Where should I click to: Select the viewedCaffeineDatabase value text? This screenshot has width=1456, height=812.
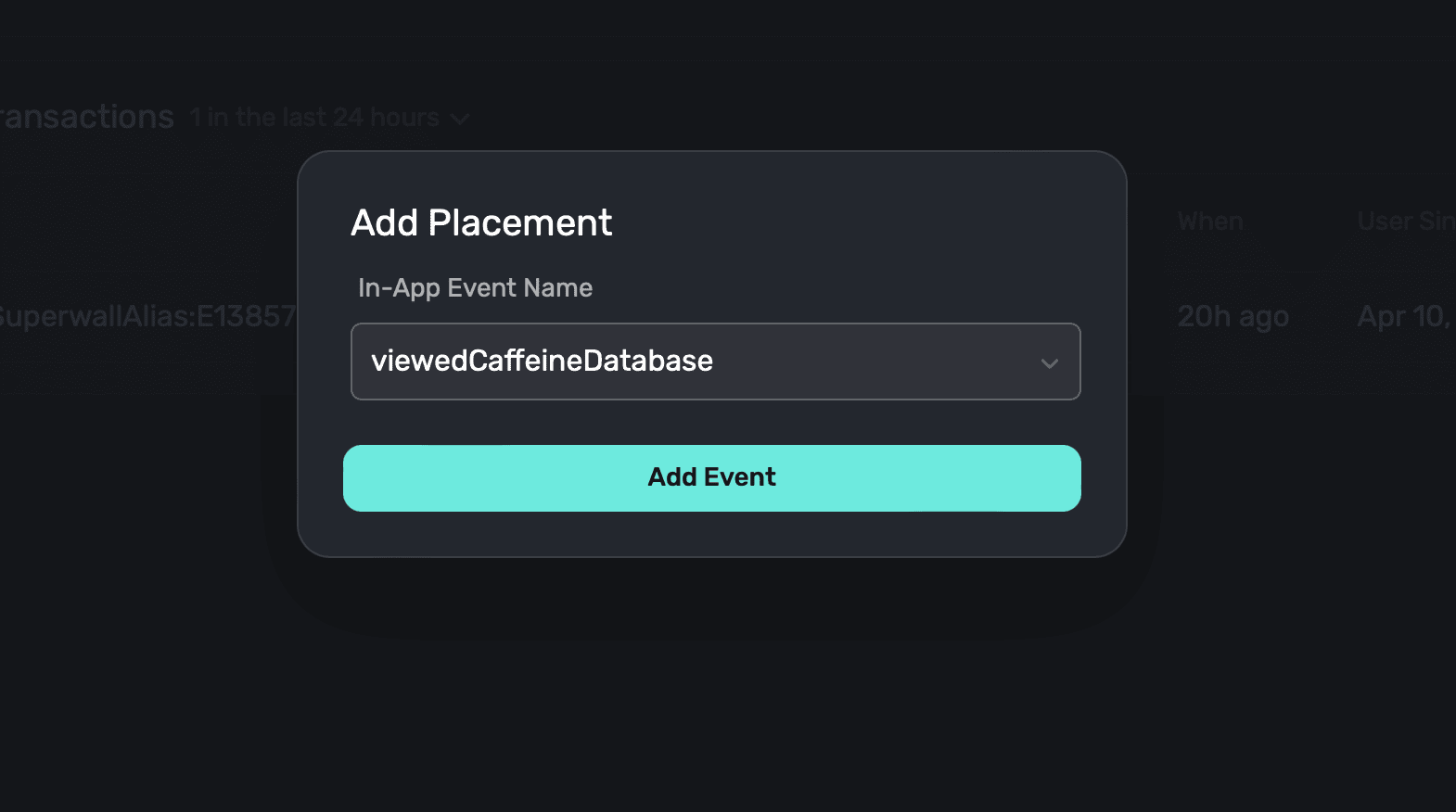click(x=542, y=361)
